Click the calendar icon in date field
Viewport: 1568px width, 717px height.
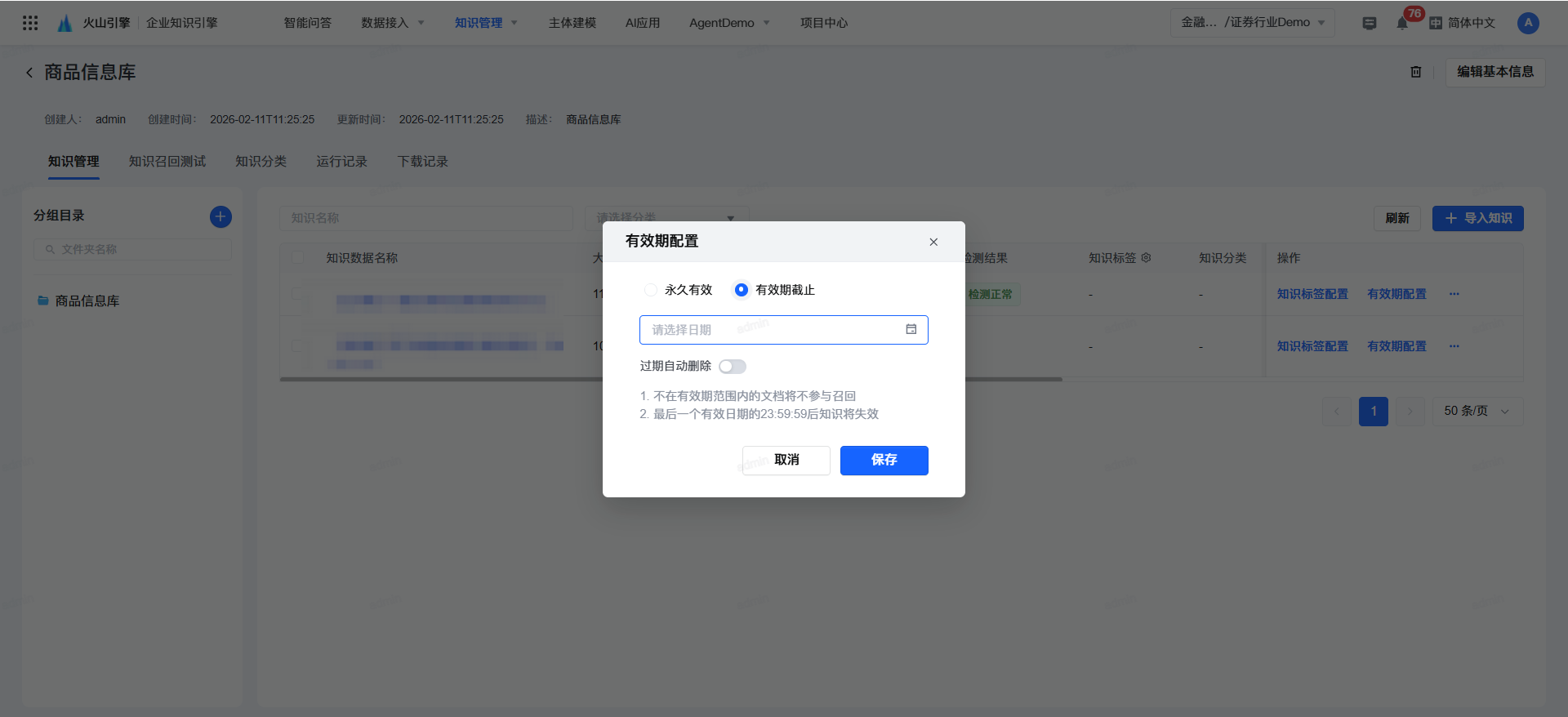(x=911, y=329)
